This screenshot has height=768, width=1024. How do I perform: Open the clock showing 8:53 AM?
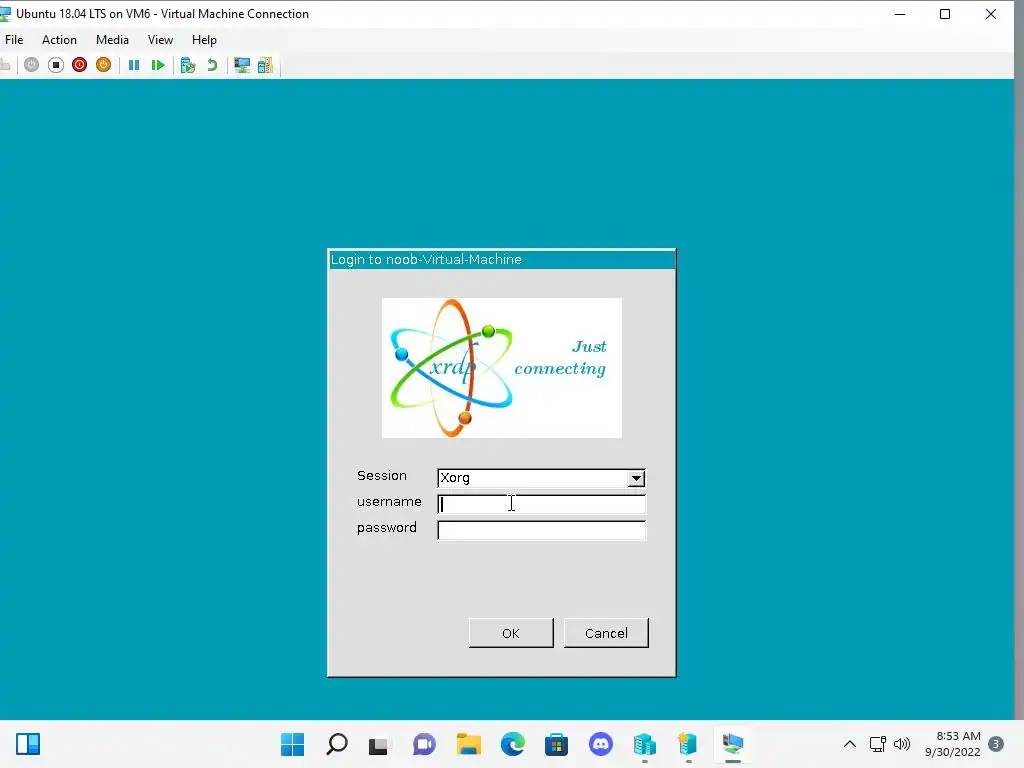click(x=953, y=744)
